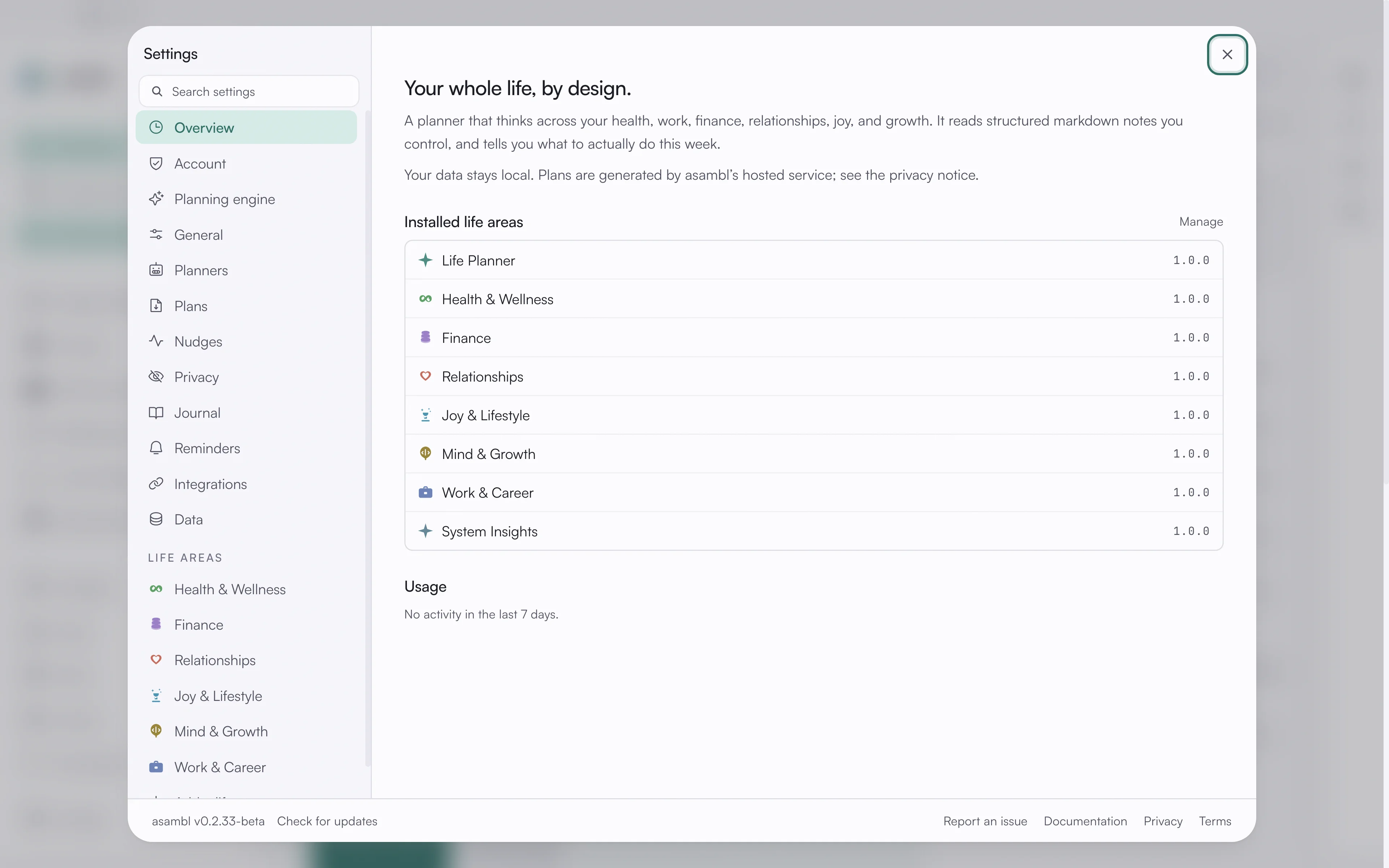
Task: Click the Journal book icon
Action: coord(156,412)
